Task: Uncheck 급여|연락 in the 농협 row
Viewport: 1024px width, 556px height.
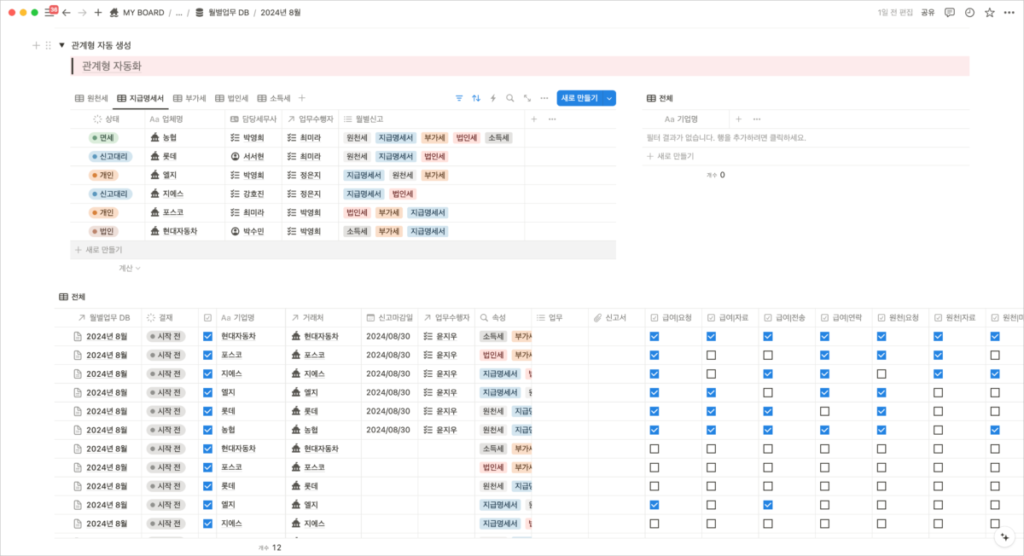Action: pos(825,430)
